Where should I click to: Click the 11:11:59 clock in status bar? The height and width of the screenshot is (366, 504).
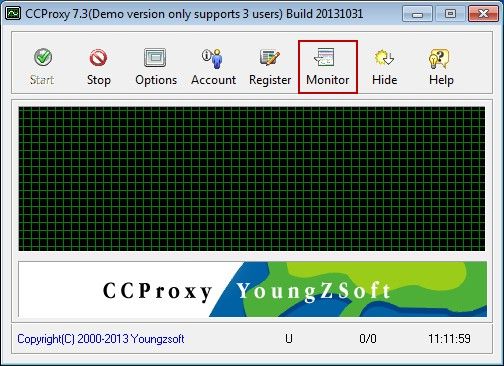click(x=449, y=339)
